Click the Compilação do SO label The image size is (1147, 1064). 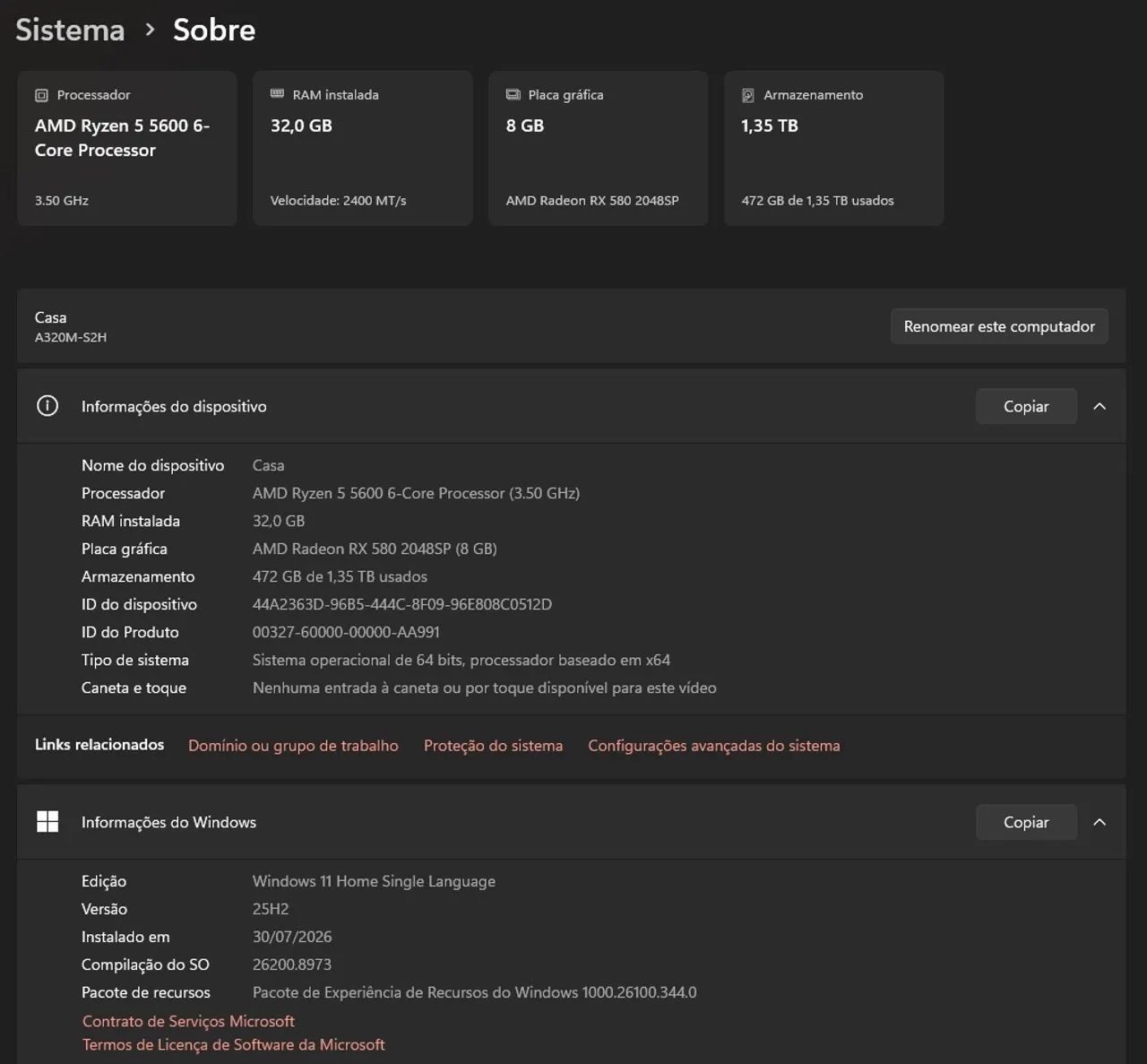(145, 965)
